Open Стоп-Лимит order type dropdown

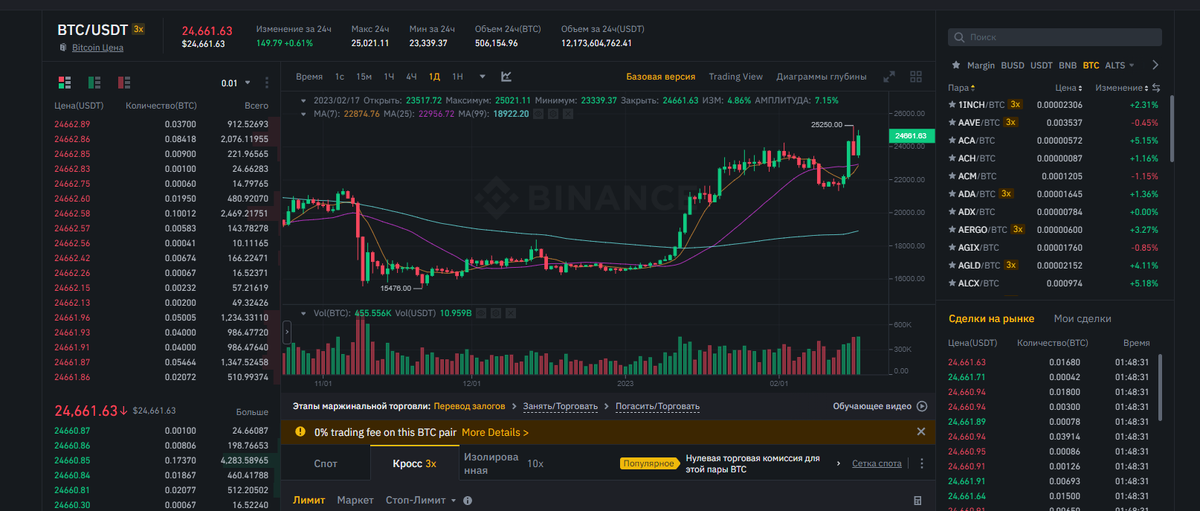pyautogui.click(x=420, y=500)
